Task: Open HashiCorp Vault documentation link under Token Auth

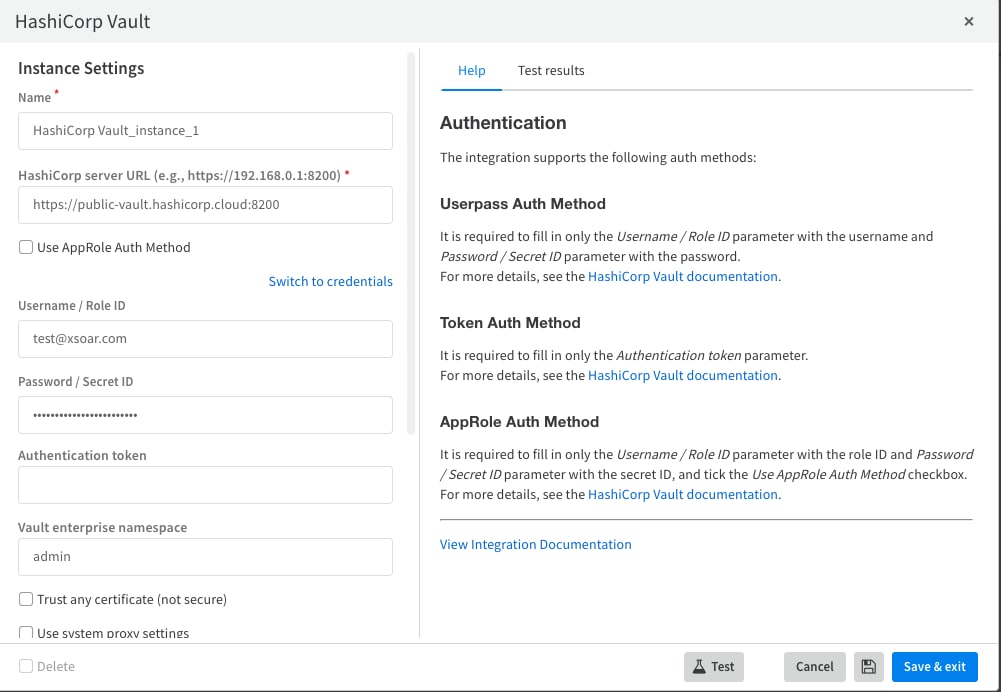Action: coord(682,375)
